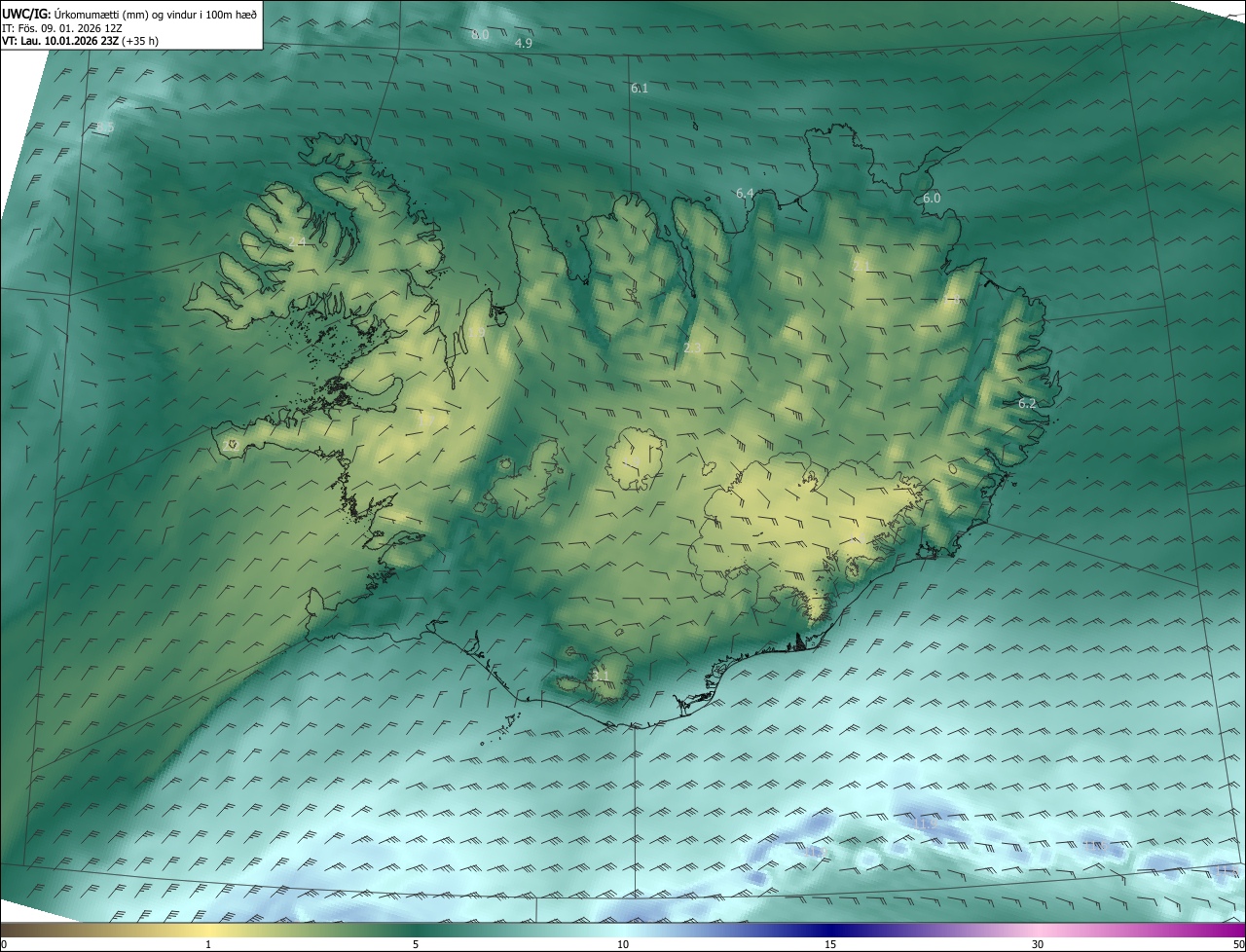The width and height of the screenshot is (1246, 952).
Task: Click the 2.1 value label in northeast
Action: coord(861,265)
